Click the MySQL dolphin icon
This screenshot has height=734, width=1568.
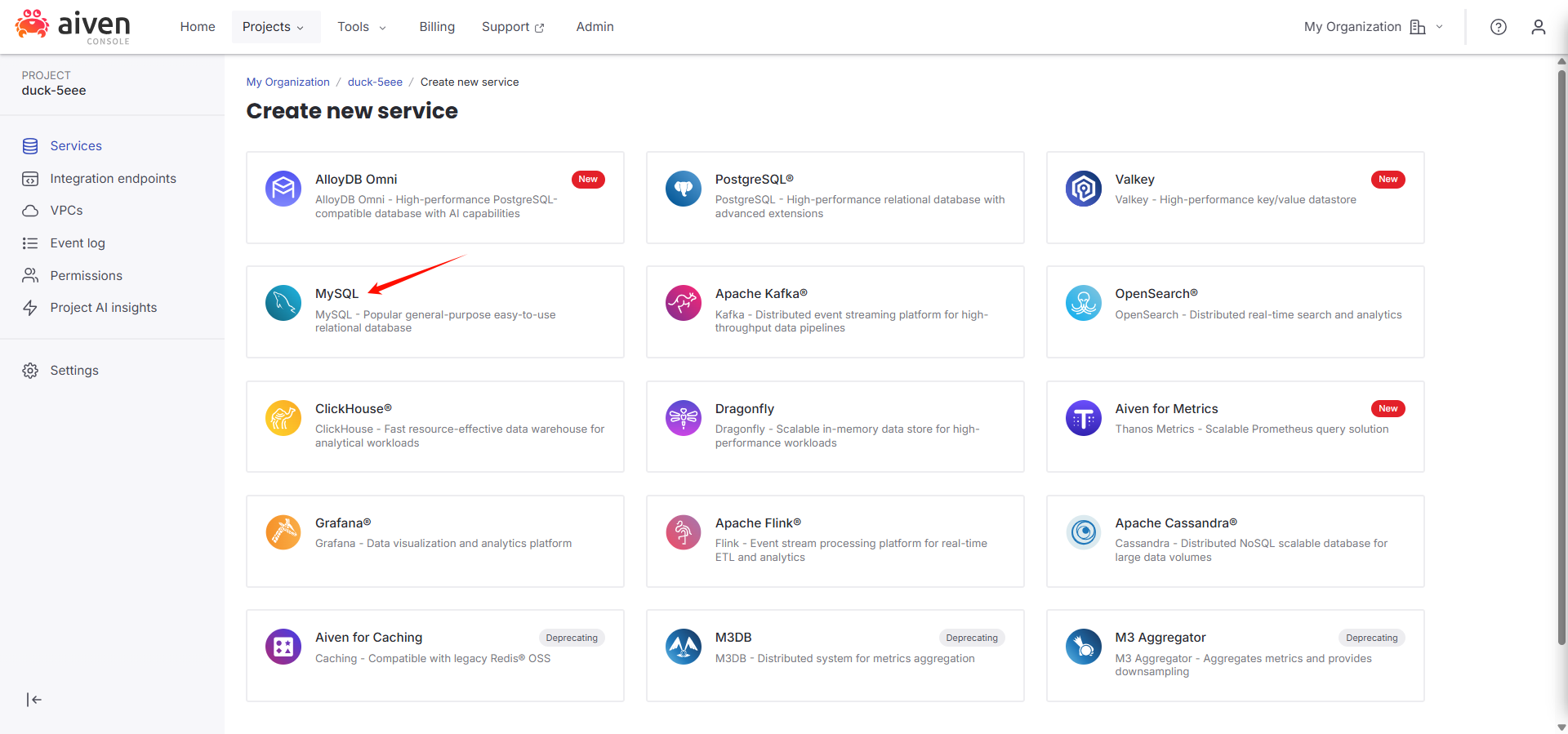[x=283, y=304]
